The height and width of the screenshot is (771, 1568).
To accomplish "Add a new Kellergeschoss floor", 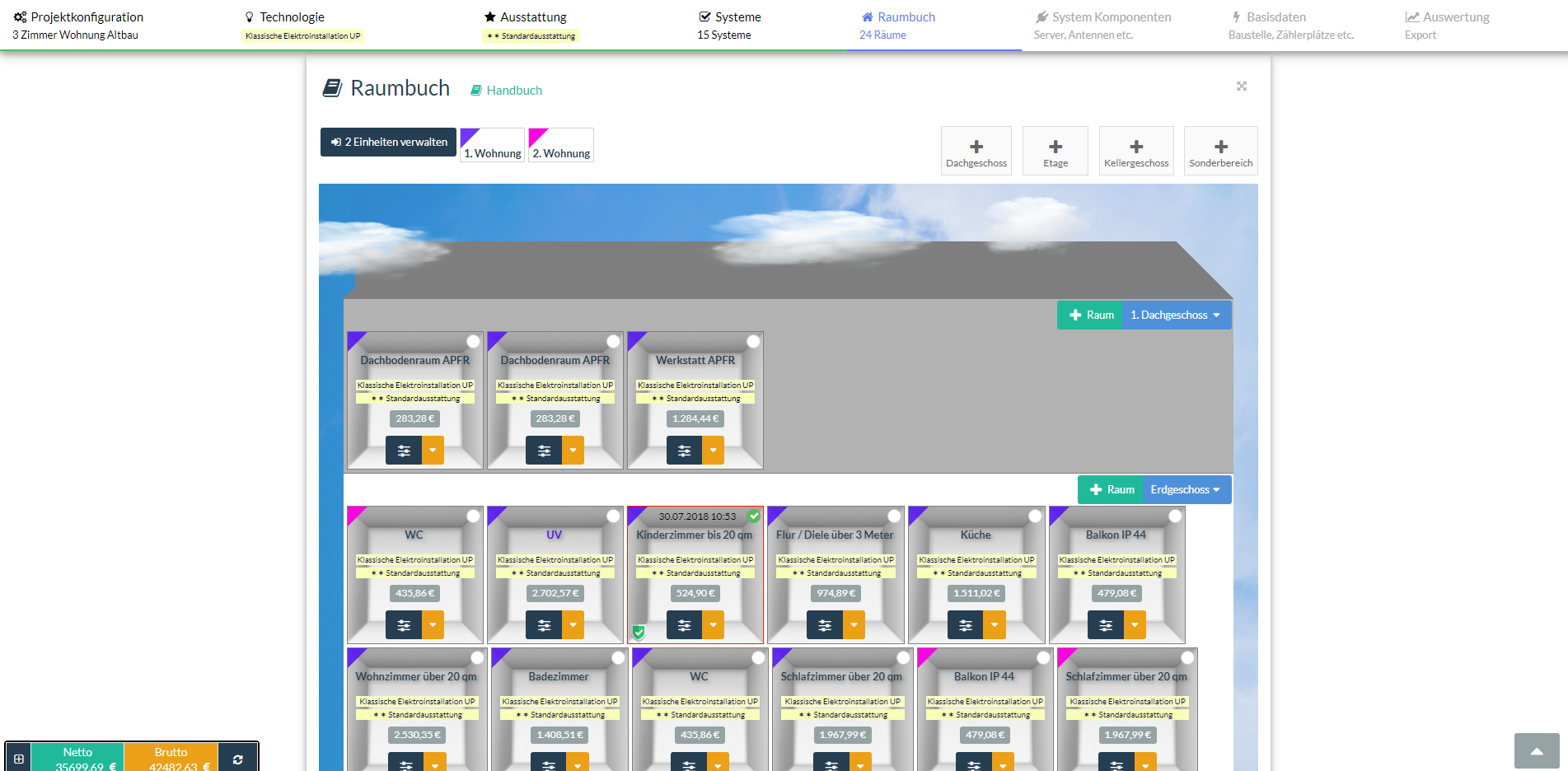I will (x=1135, y=151).
